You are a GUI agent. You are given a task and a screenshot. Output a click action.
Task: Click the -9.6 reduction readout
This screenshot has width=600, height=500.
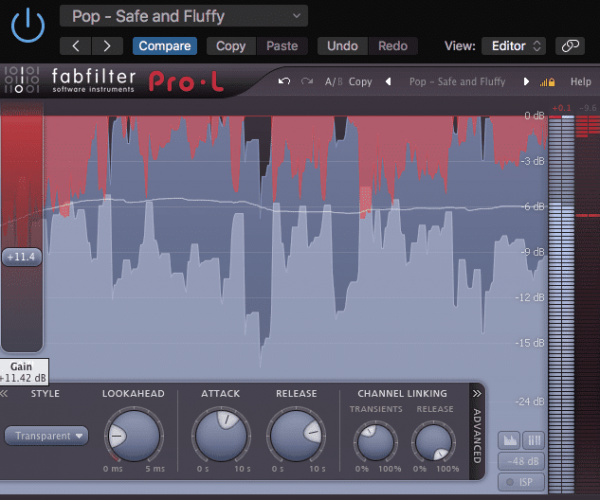click(x=588, y=108)
